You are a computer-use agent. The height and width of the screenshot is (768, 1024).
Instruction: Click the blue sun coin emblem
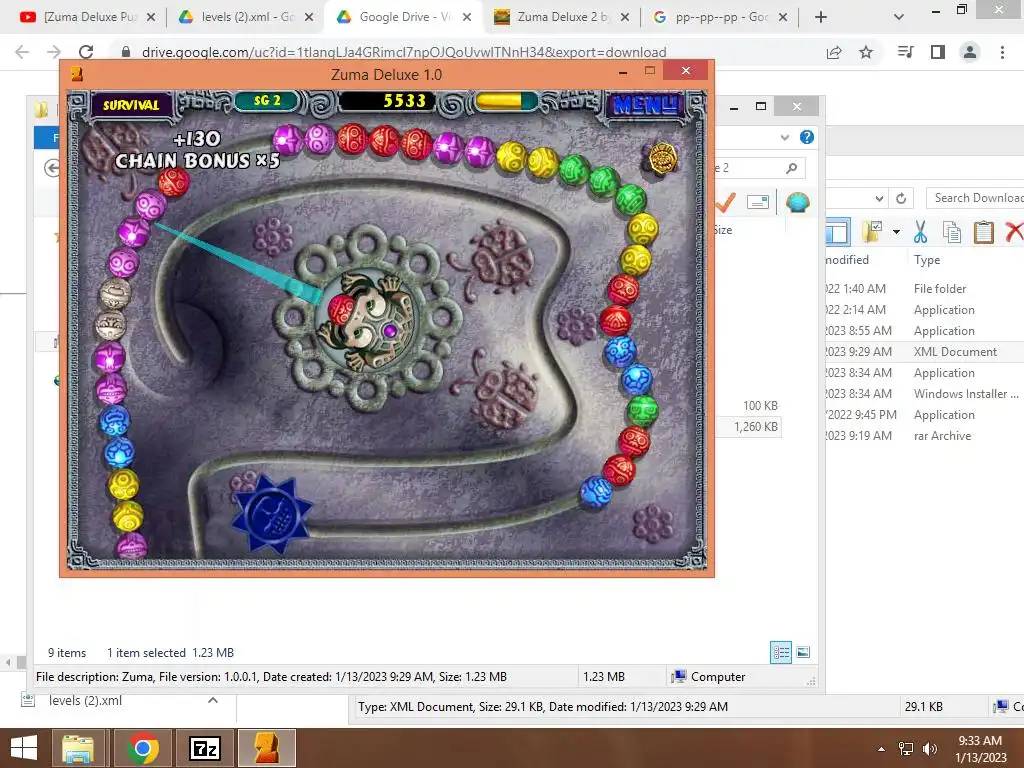pos(272,515)
